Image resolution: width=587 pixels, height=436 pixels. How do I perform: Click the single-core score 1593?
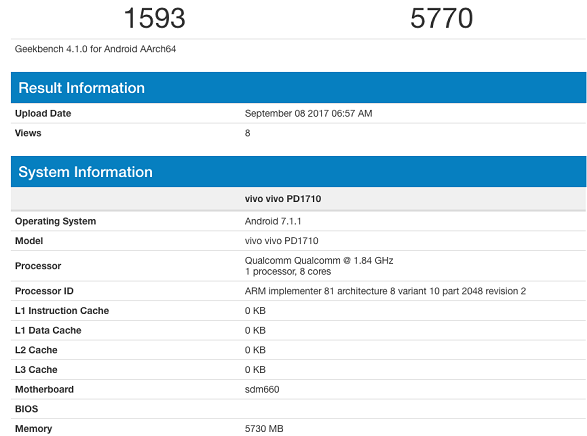point(154,18)
